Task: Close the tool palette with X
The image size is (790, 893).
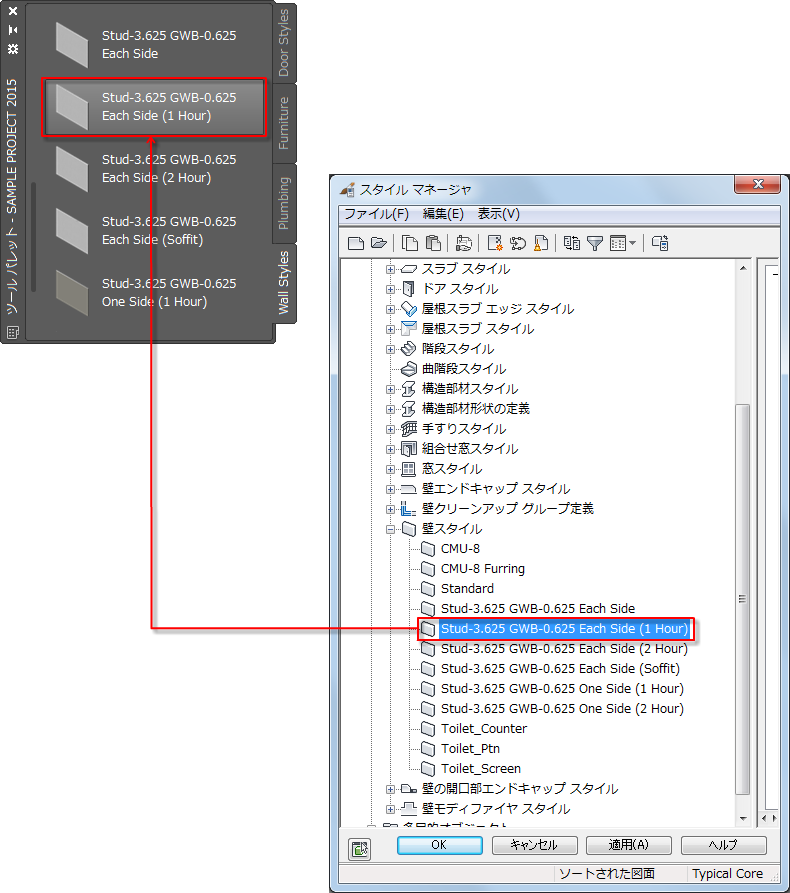Action: point(13,11)
